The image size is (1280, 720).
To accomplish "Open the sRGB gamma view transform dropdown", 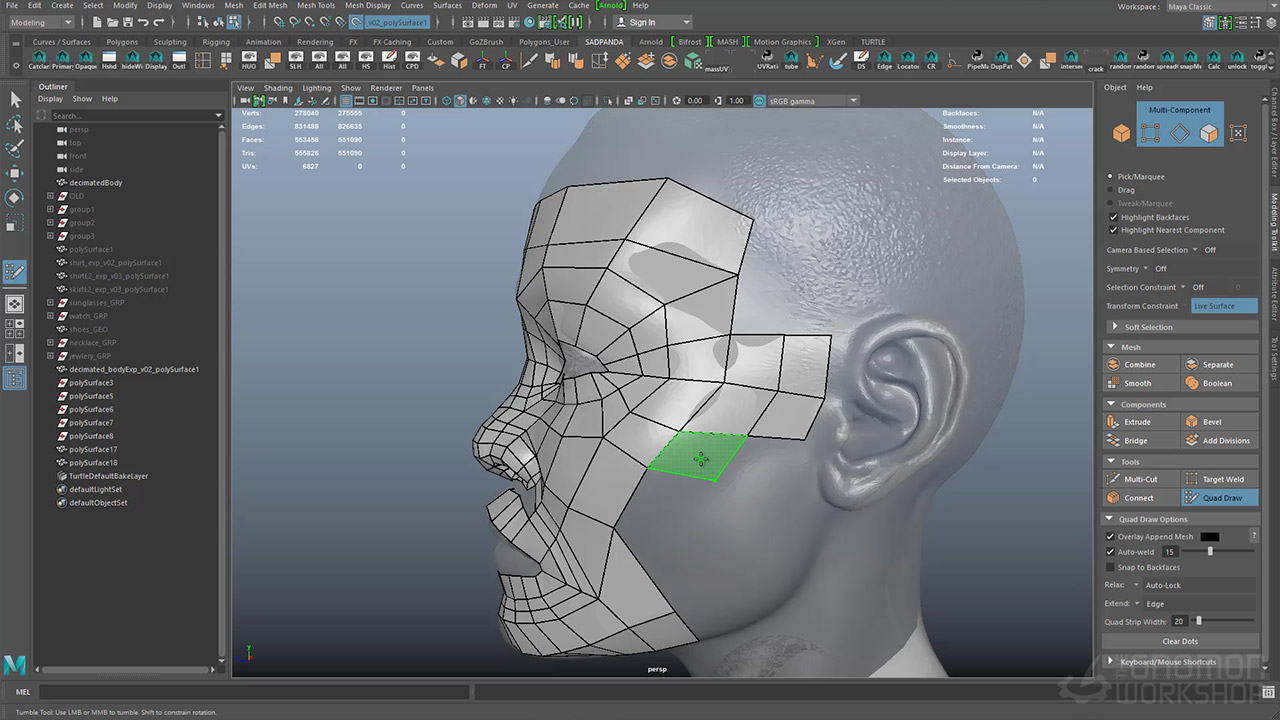I will point(806,101).
